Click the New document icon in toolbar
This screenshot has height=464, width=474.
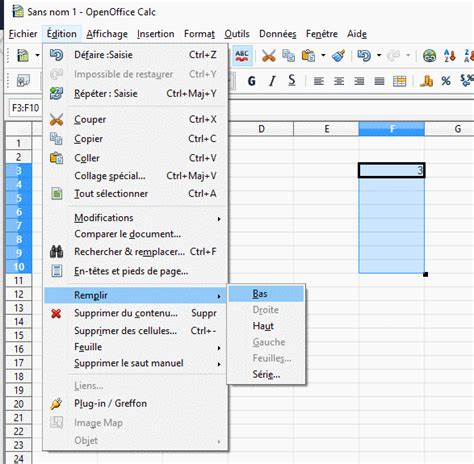click(23, 56)
